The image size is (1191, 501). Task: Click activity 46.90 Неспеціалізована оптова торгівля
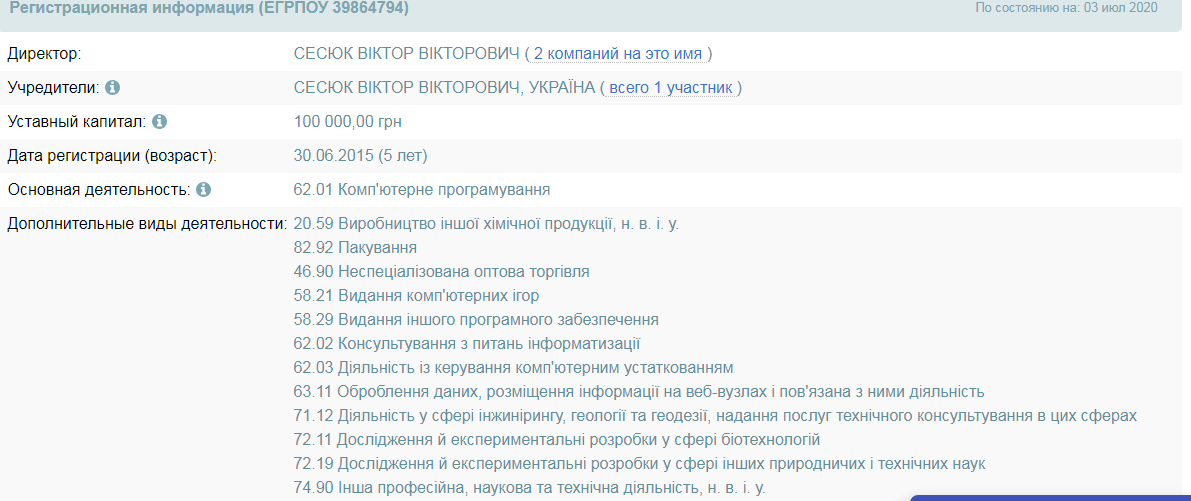(x=442, y=272)
